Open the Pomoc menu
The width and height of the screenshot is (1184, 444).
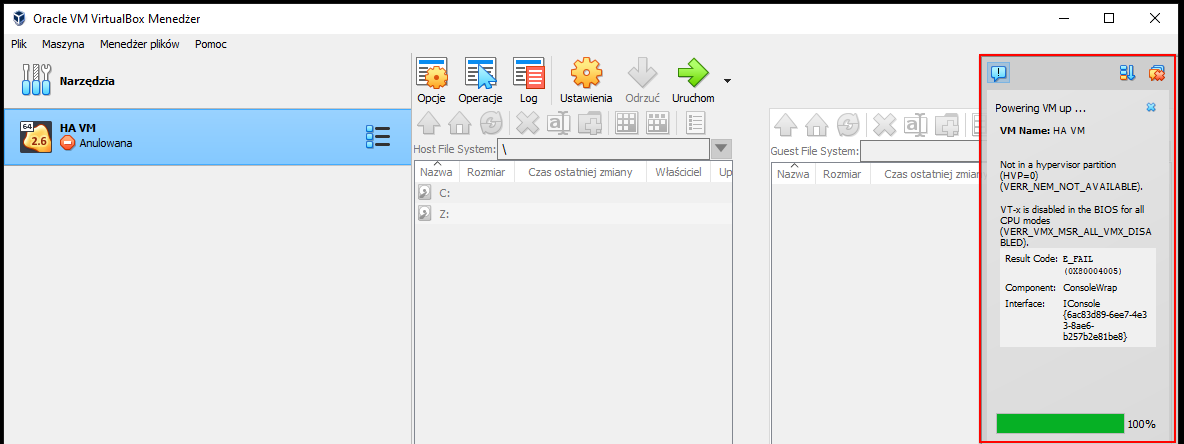pos(211,44)
